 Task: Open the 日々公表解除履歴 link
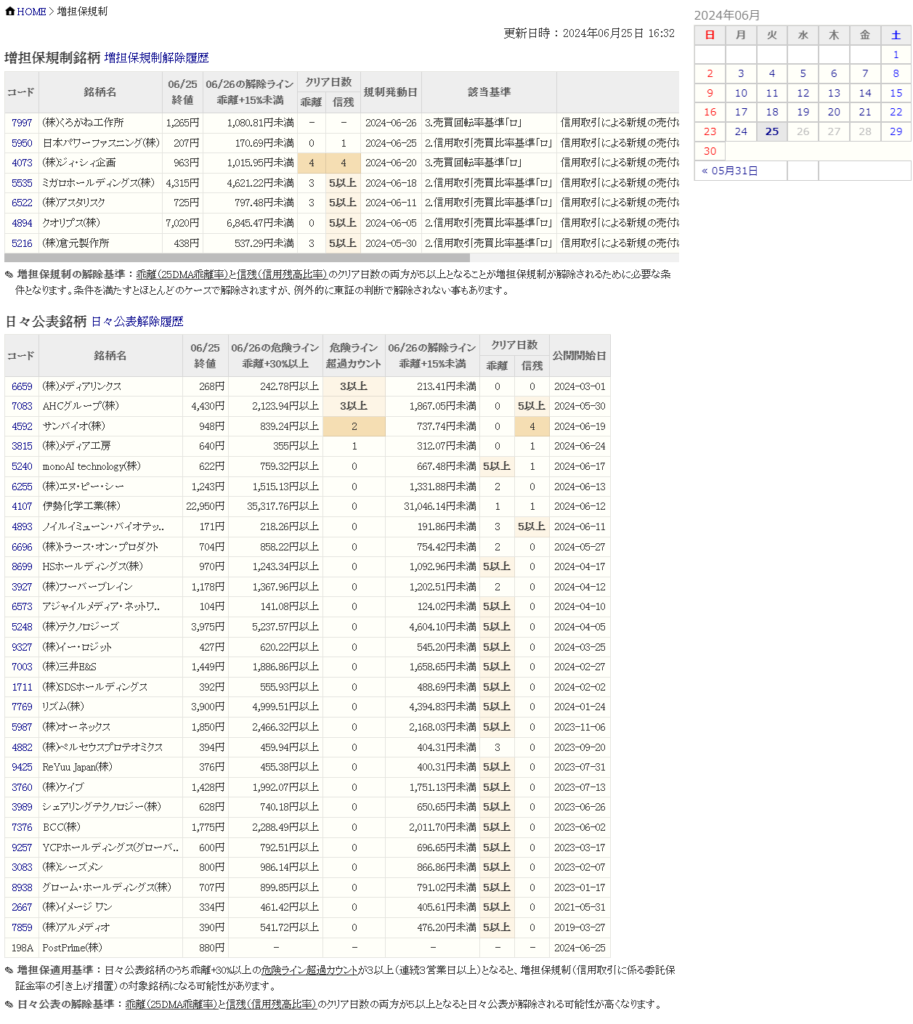click(137, 321)
